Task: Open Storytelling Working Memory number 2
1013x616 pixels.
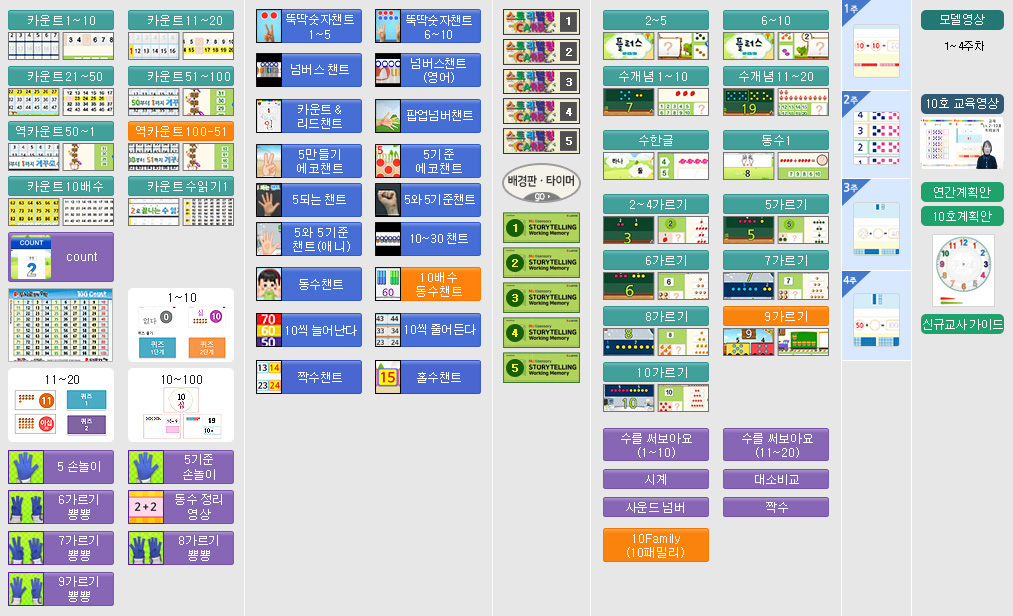Action: pyautogui.click(x=541, y=263)
